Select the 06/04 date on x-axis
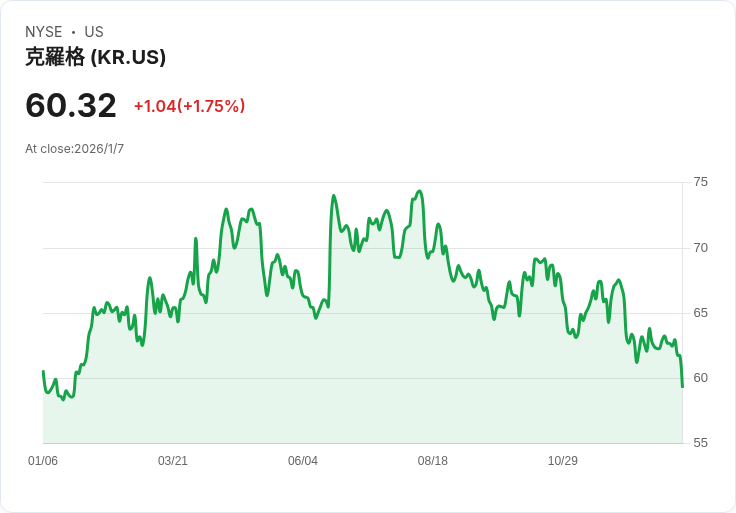 tap(303, 461)
